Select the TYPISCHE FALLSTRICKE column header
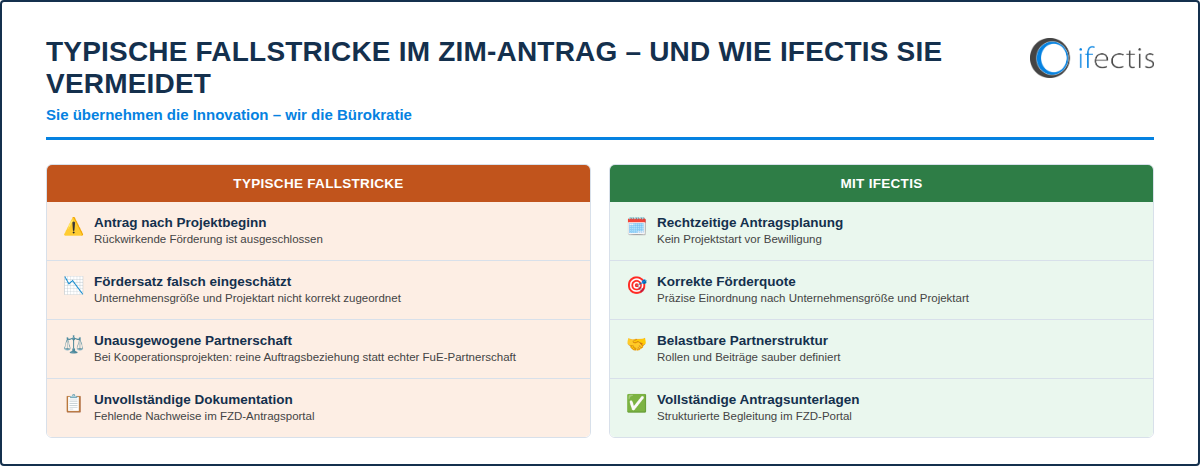The width and height of the screenshot is (1200, 466). coord(318,184)
